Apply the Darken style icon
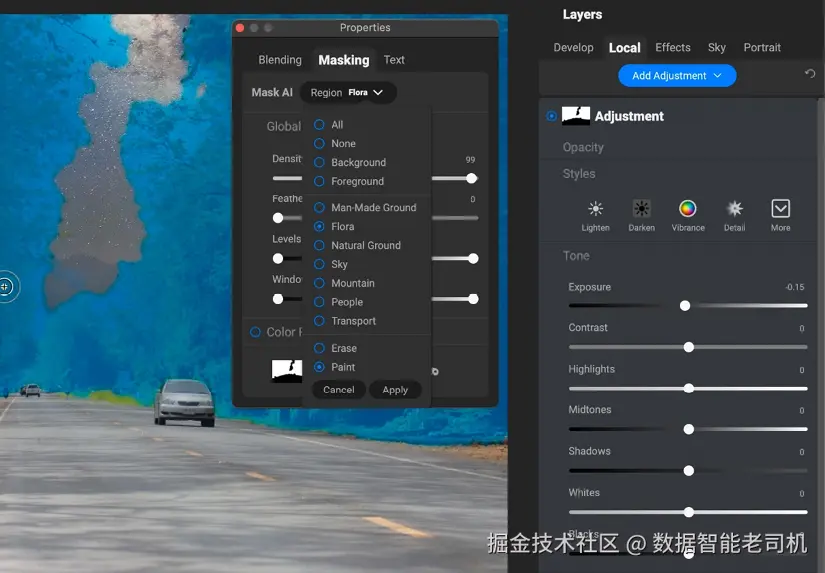The height and width of the screenshot is (573, 825). (641, 209)
